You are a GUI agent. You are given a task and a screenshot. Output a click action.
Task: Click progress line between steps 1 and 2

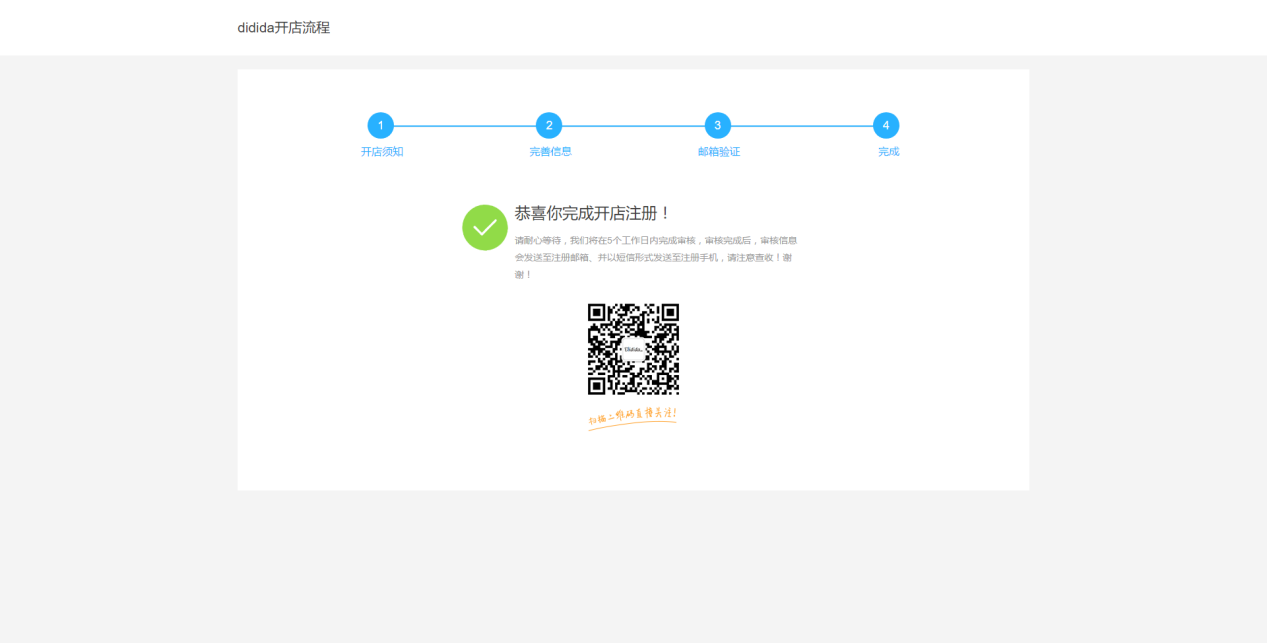pos(464,126)
